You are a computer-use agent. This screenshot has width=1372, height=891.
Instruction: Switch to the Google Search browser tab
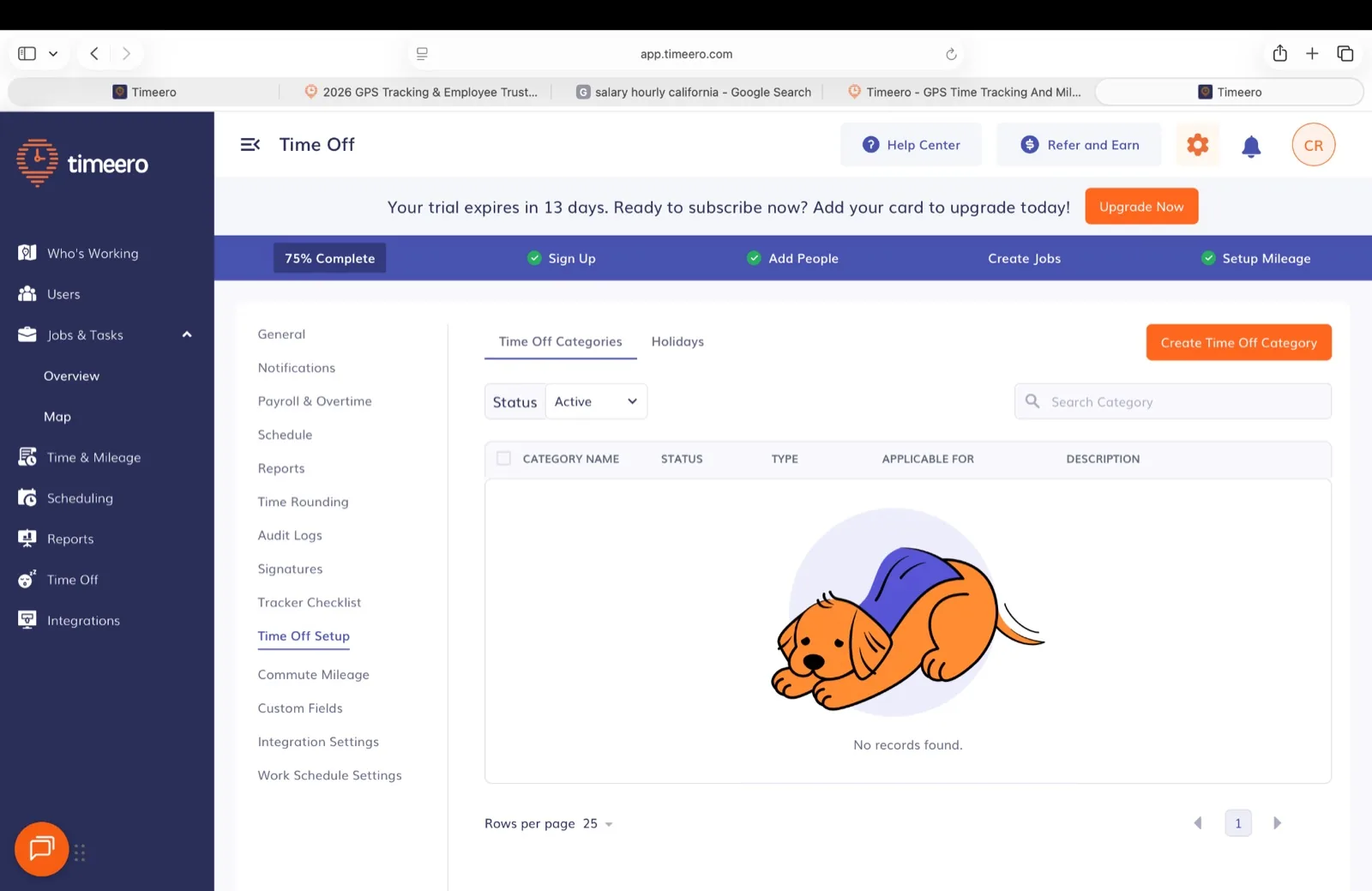click(693, 92)
